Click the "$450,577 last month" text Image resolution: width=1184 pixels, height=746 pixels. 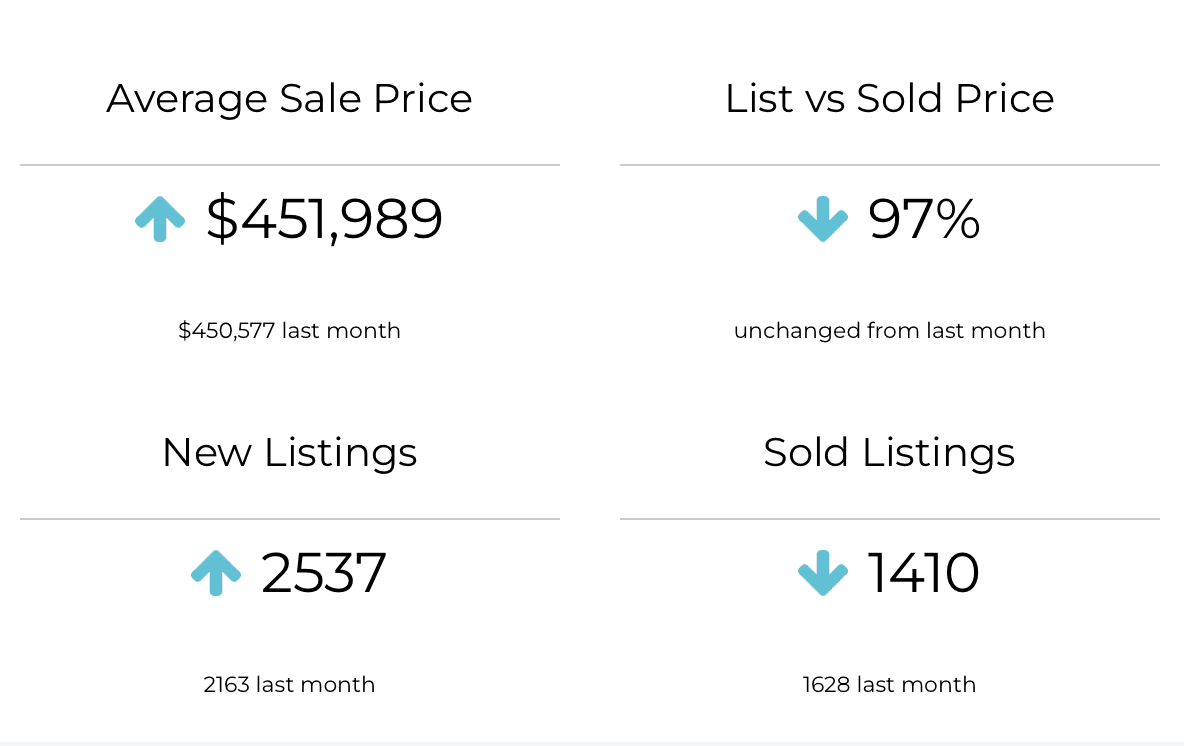[289, 331]
